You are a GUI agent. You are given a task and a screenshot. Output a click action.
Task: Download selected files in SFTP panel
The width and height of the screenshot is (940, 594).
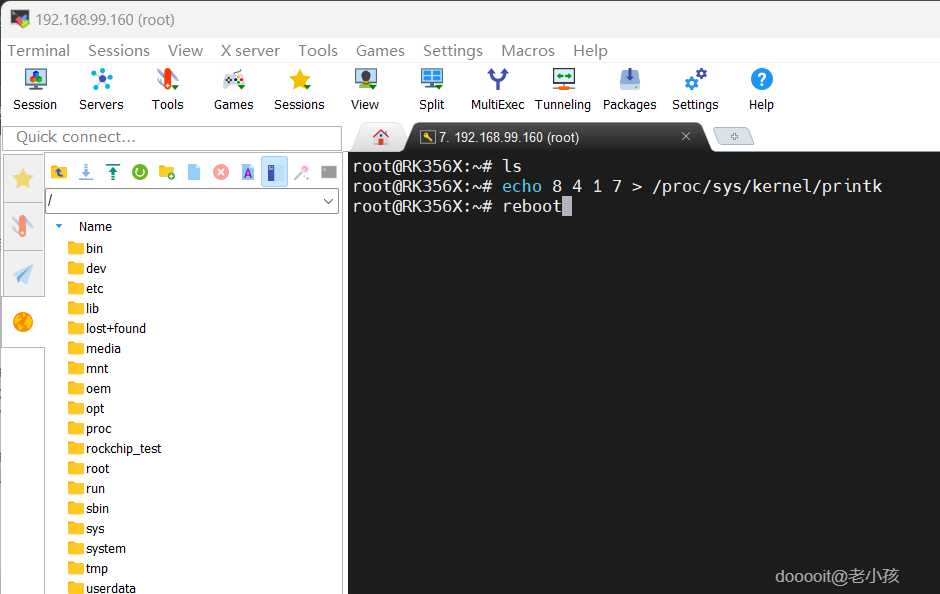[x=86, y=172]
